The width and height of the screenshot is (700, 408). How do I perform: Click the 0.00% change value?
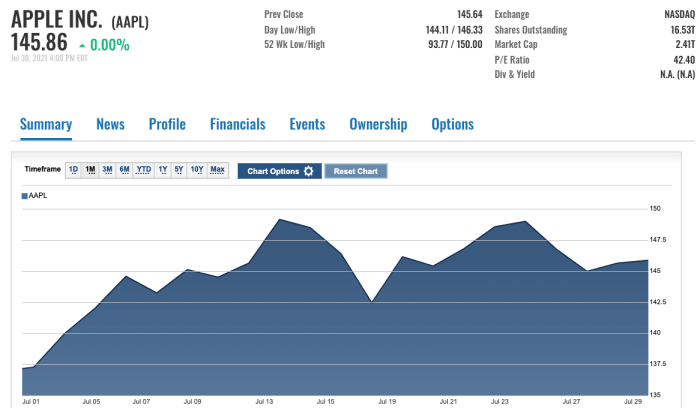click(110, 45)
